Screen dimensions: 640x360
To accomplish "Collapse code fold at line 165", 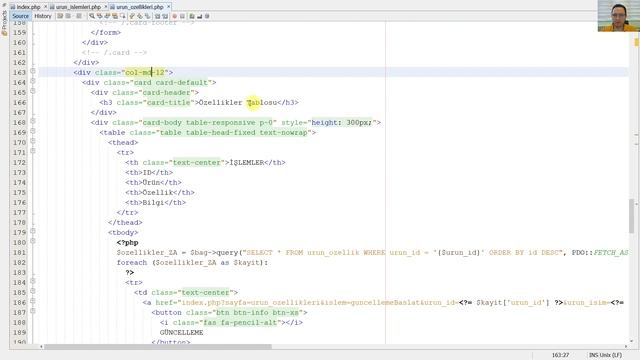I will (33, 91).
